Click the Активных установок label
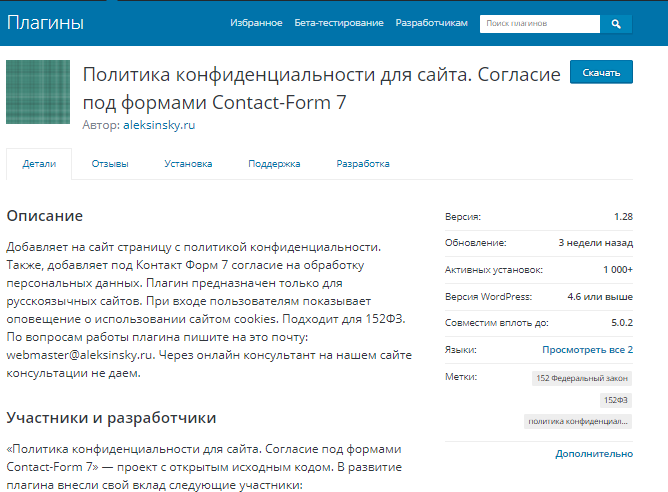This screenshot has height=492, width=668. [494, 270]
